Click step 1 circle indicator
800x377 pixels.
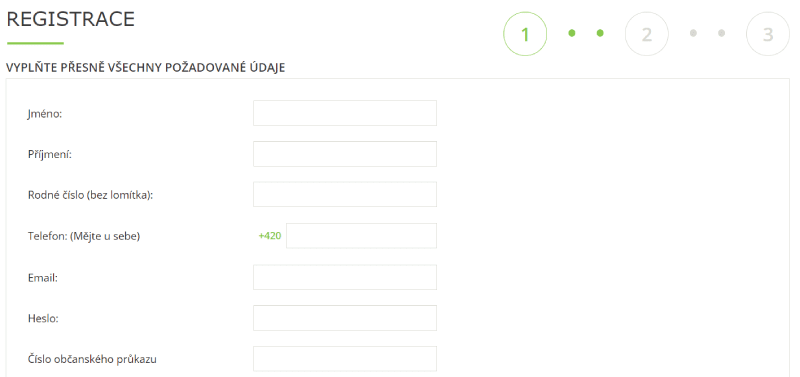point(525,34)
